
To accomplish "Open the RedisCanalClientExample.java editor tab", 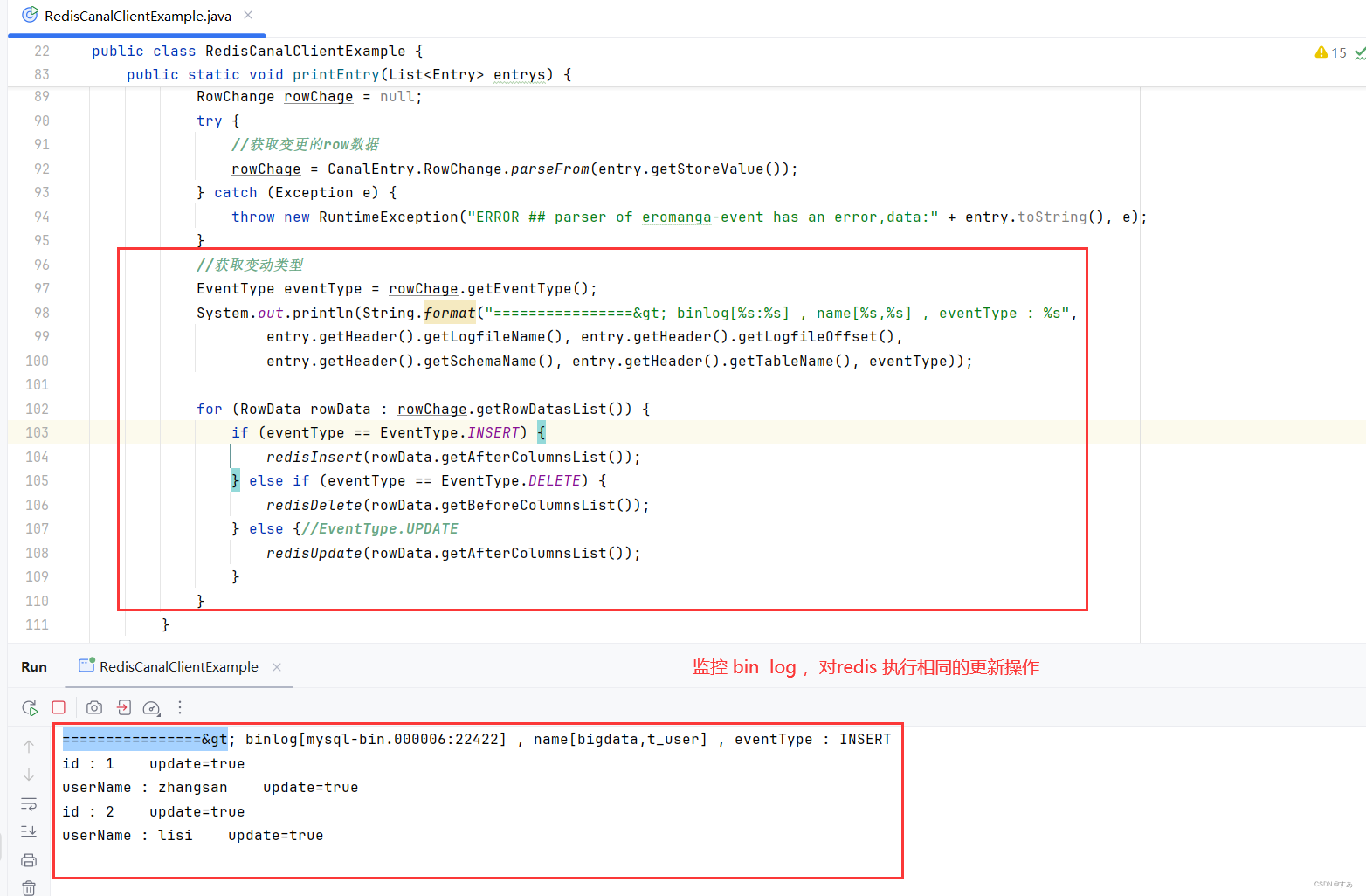I will tap(138, 16).
